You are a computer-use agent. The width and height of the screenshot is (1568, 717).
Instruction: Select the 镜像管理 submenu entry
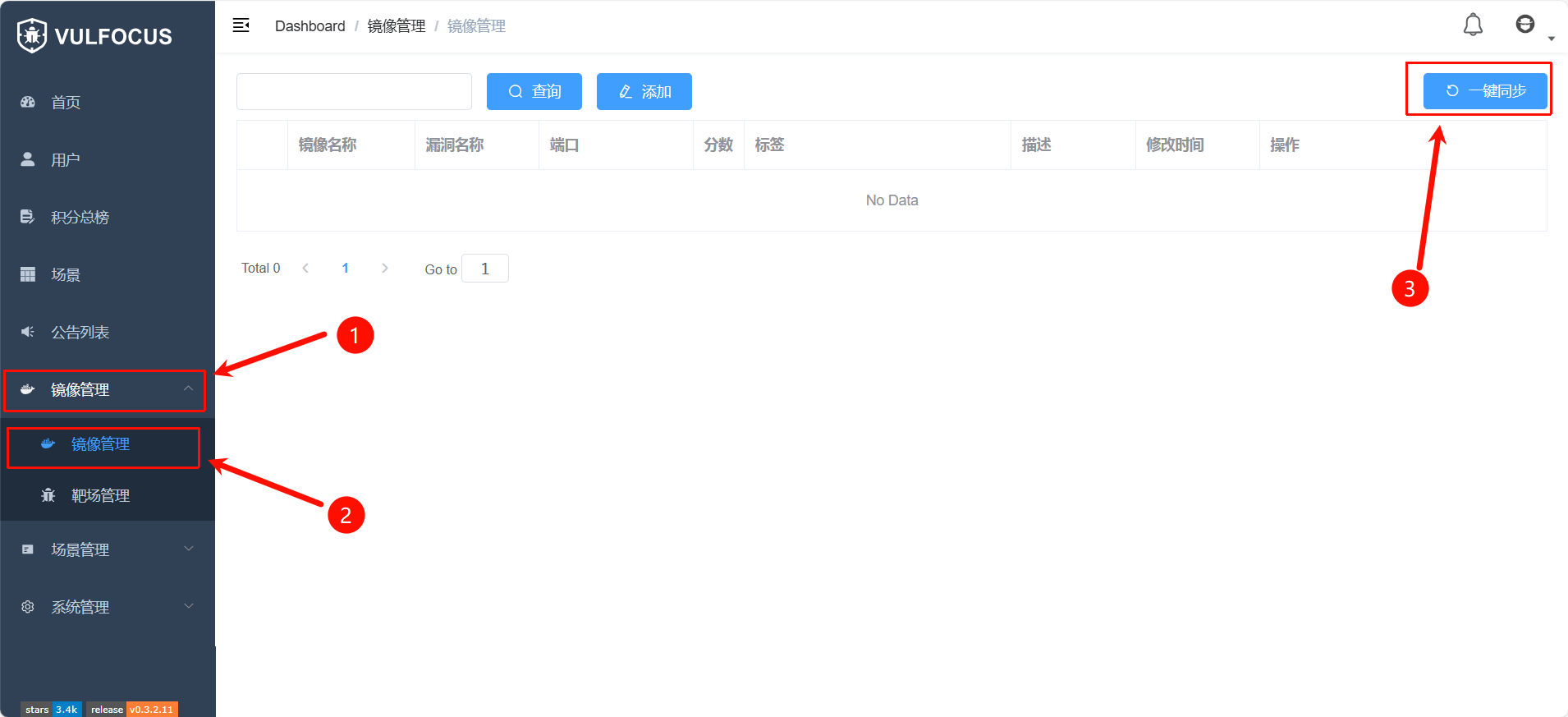tap(100, 444)
